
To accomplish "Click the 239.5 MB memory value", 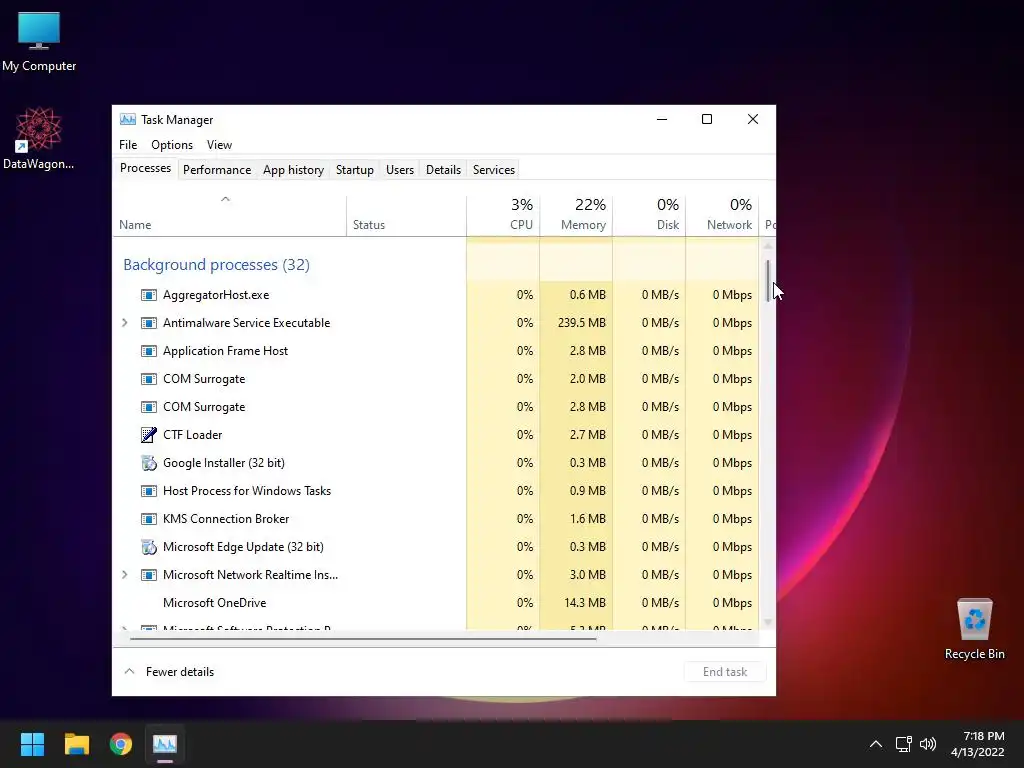I will coord(582,323).
